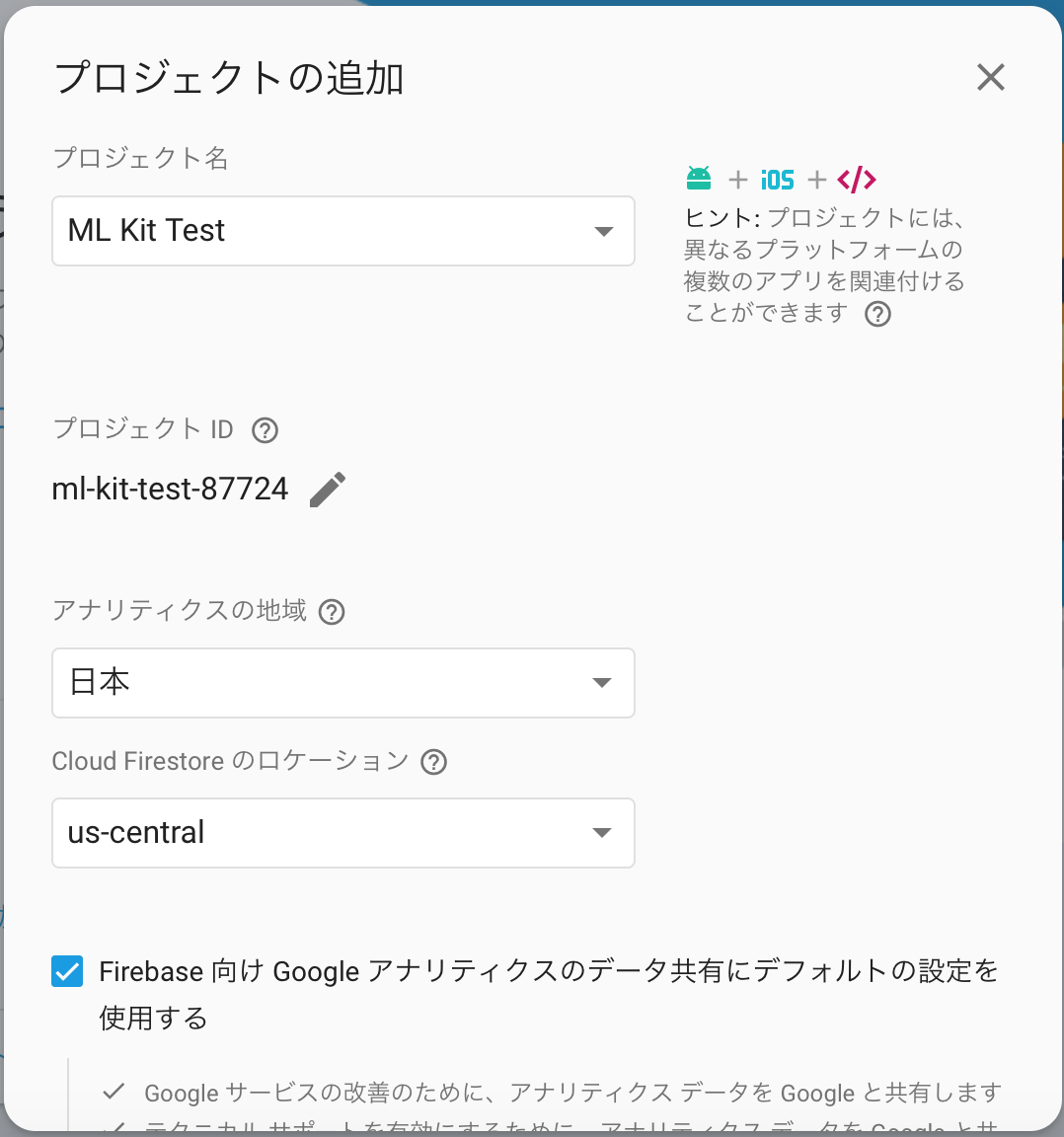
Task: Click the ml-kit-test-87724 project ID text
Action: point(171,489)
